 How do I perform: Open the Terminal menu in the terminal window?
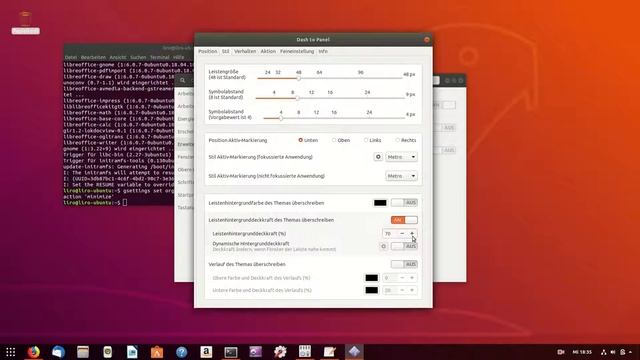click(x=160, y=58)
